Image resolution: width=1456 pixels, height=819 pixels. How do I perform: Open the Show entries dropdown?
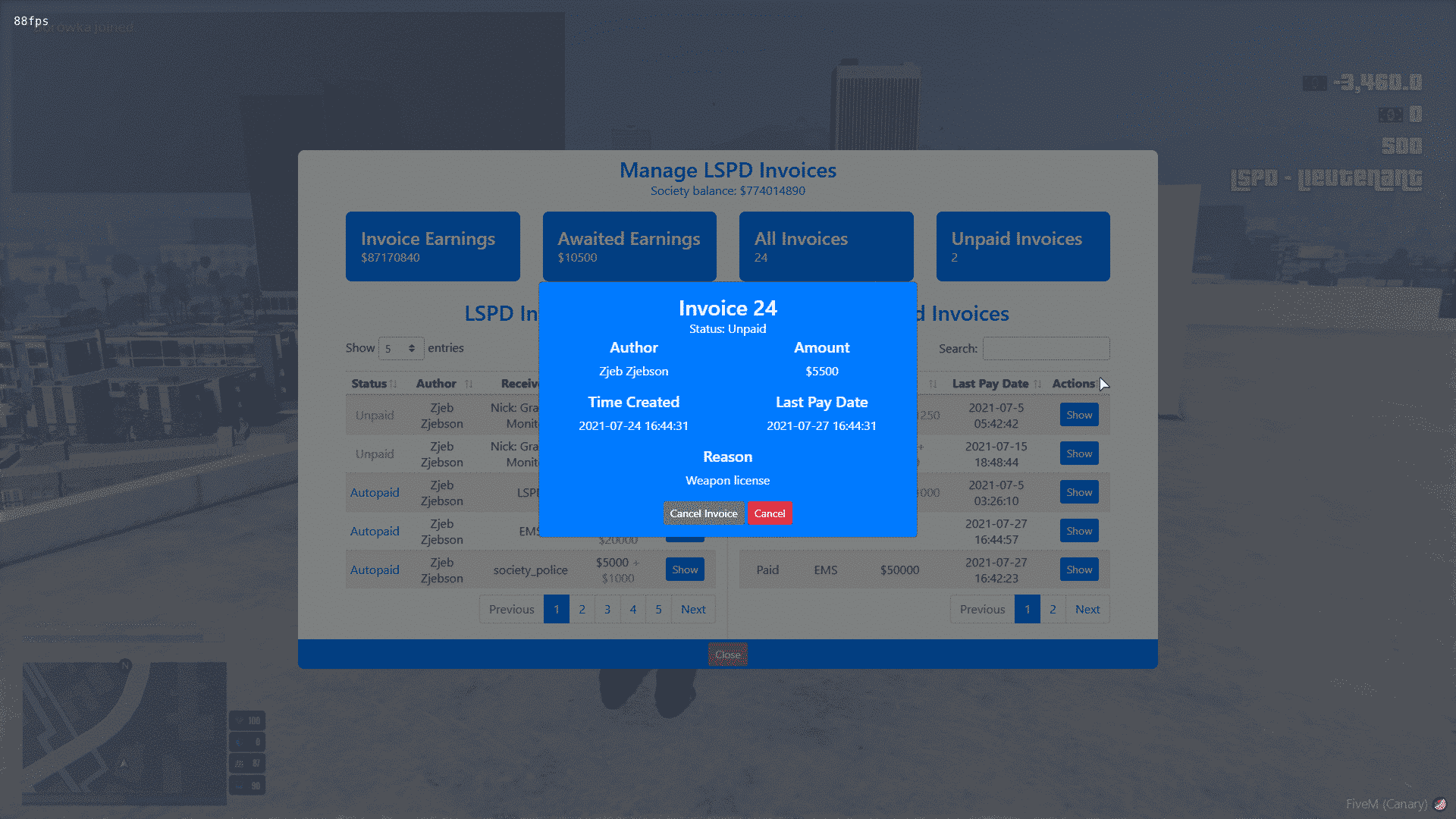[400, 348]
